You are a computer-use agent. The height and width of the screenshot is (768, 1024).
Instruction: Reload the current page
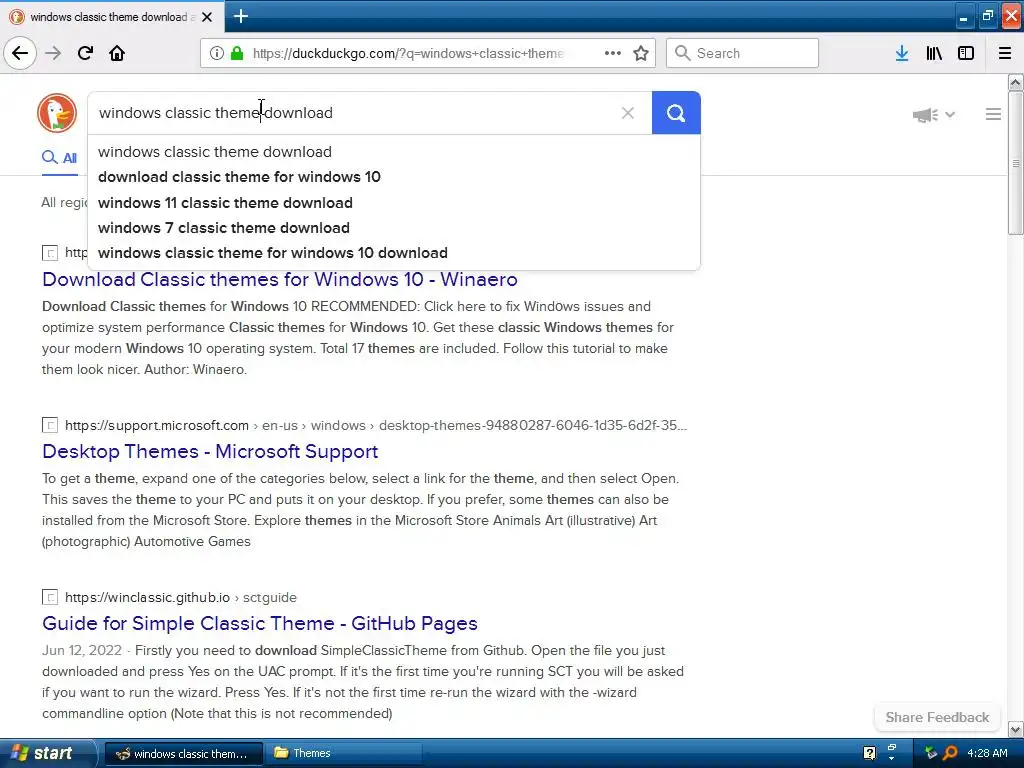pyautogui.click(x=85, y=53)
